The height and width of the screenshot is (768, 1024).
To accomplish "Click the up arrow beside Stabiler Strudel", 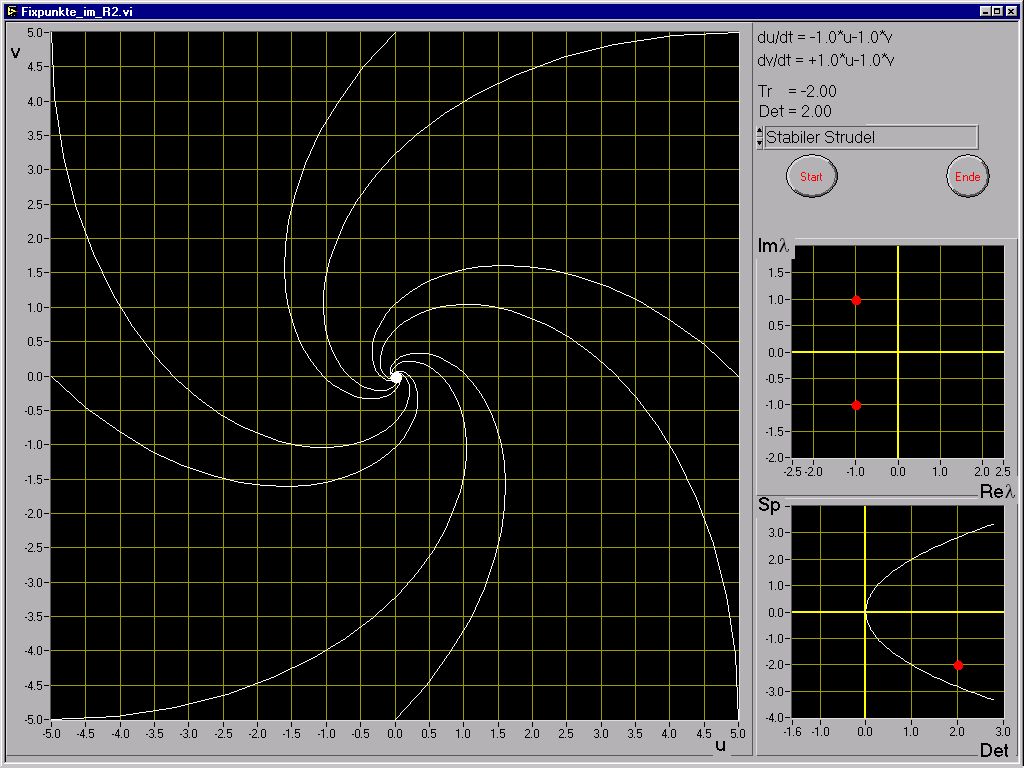I will tap(759, 132).
